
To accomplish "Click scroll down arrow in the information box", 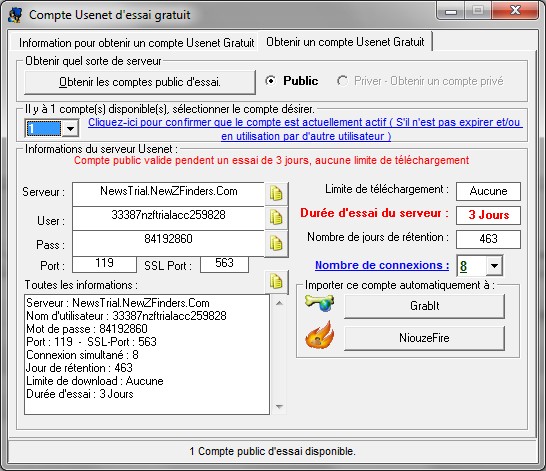I will [279, 406].
